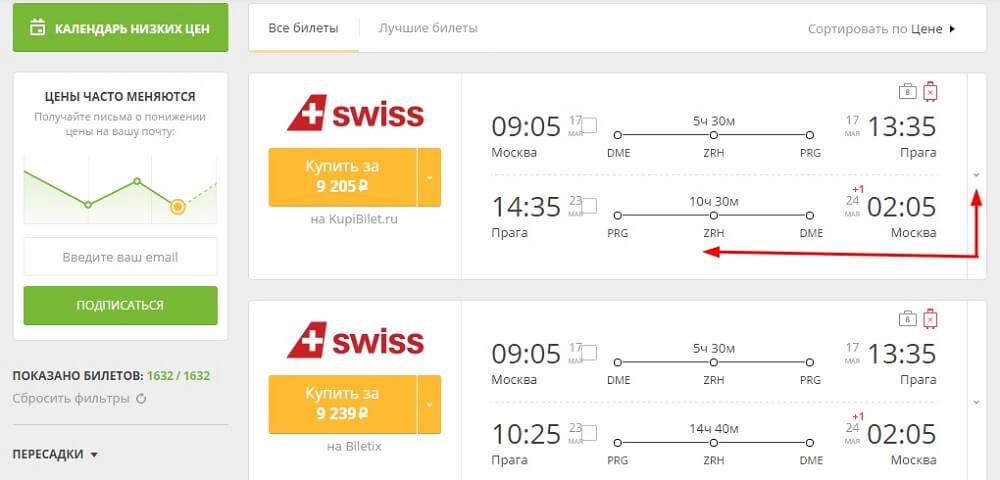1000x480 pixels.
Task: Switch to the Лучшие билеты tab
Action: 428,28
